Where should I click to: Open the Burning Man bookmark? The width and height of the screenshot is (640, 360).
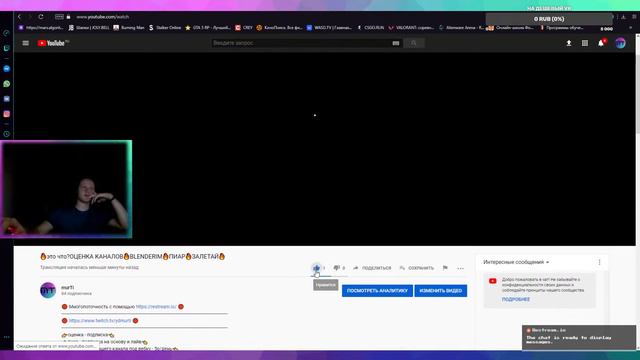coord(129,28)
